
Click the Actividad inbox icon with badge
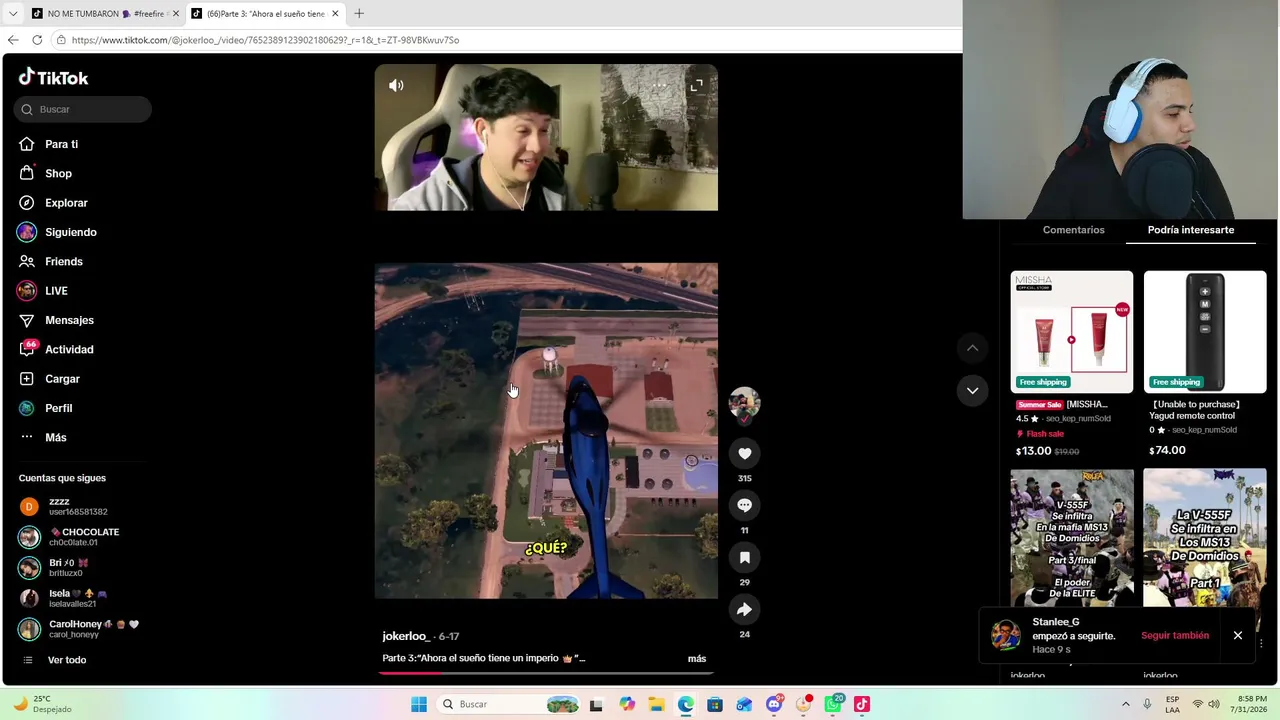coord(27,349)
